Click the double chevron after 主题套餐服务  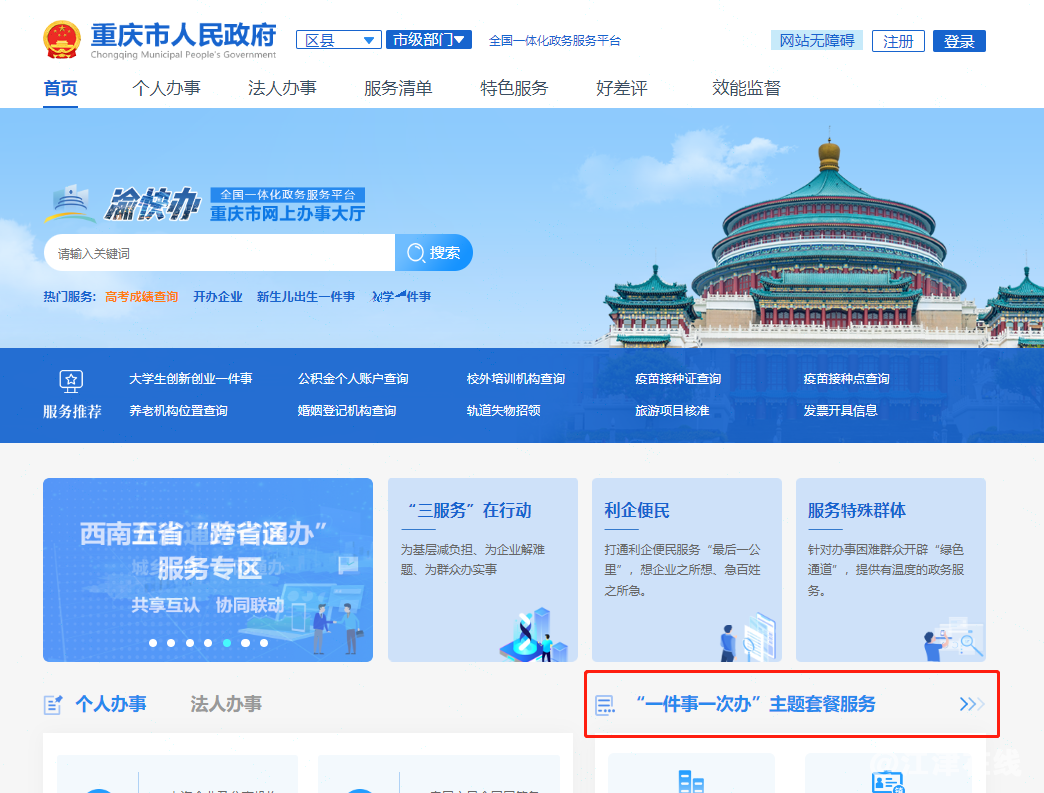971,704
